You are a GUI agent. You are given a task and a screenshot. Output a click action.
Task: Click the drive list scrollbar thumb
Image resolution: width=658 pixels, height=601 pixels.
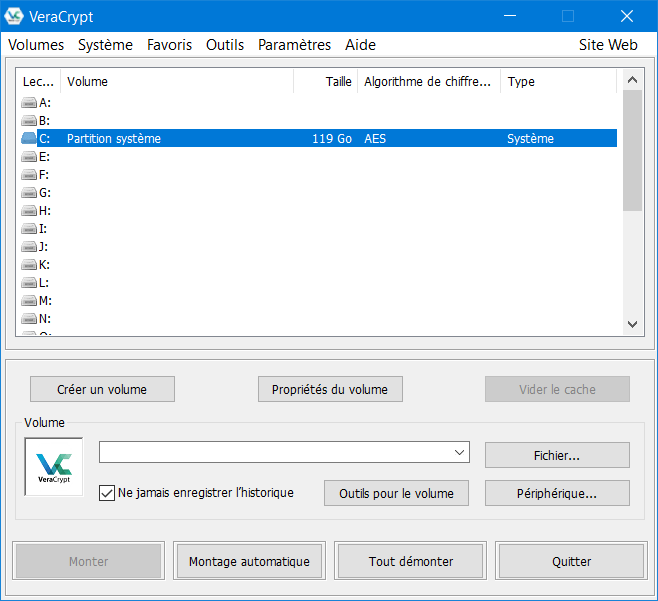click(632, 150)
